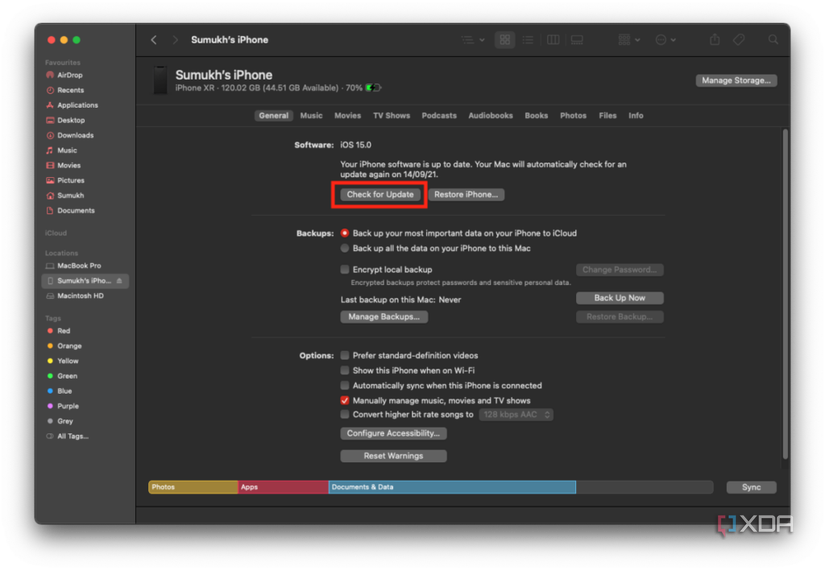The width and height of the screenshot is (825, 570).
Task: Open the group-by dropdown in toolbar
Action: pyautogui.click(x=629, y=40)
